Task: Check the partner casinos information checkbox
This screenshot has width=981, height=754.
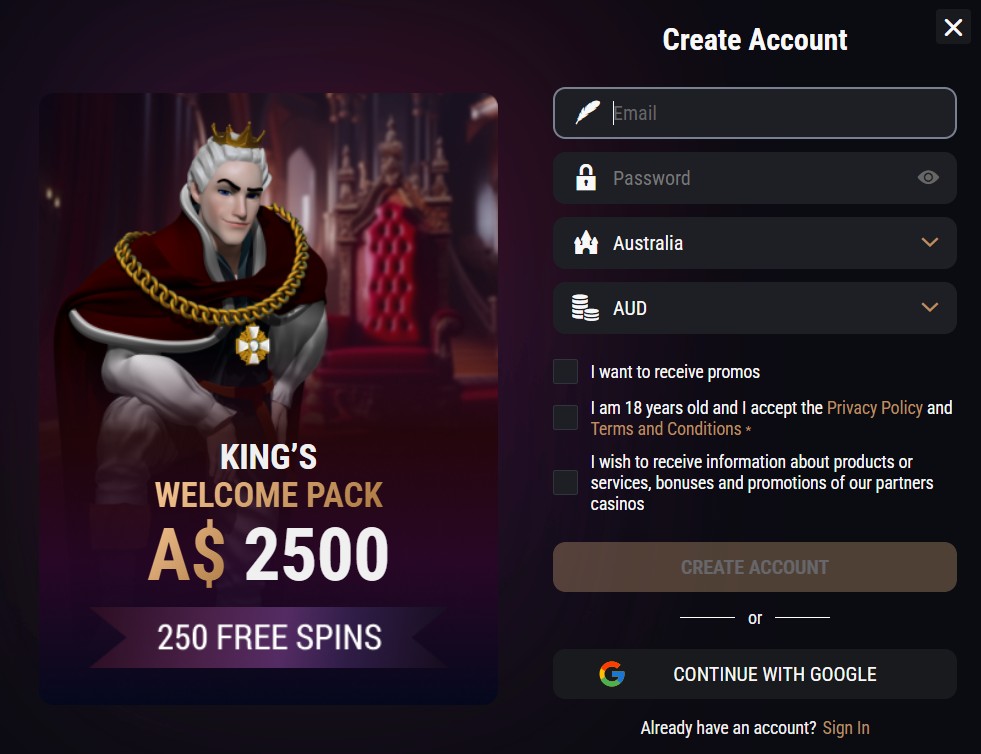Action: click(566, 483)
